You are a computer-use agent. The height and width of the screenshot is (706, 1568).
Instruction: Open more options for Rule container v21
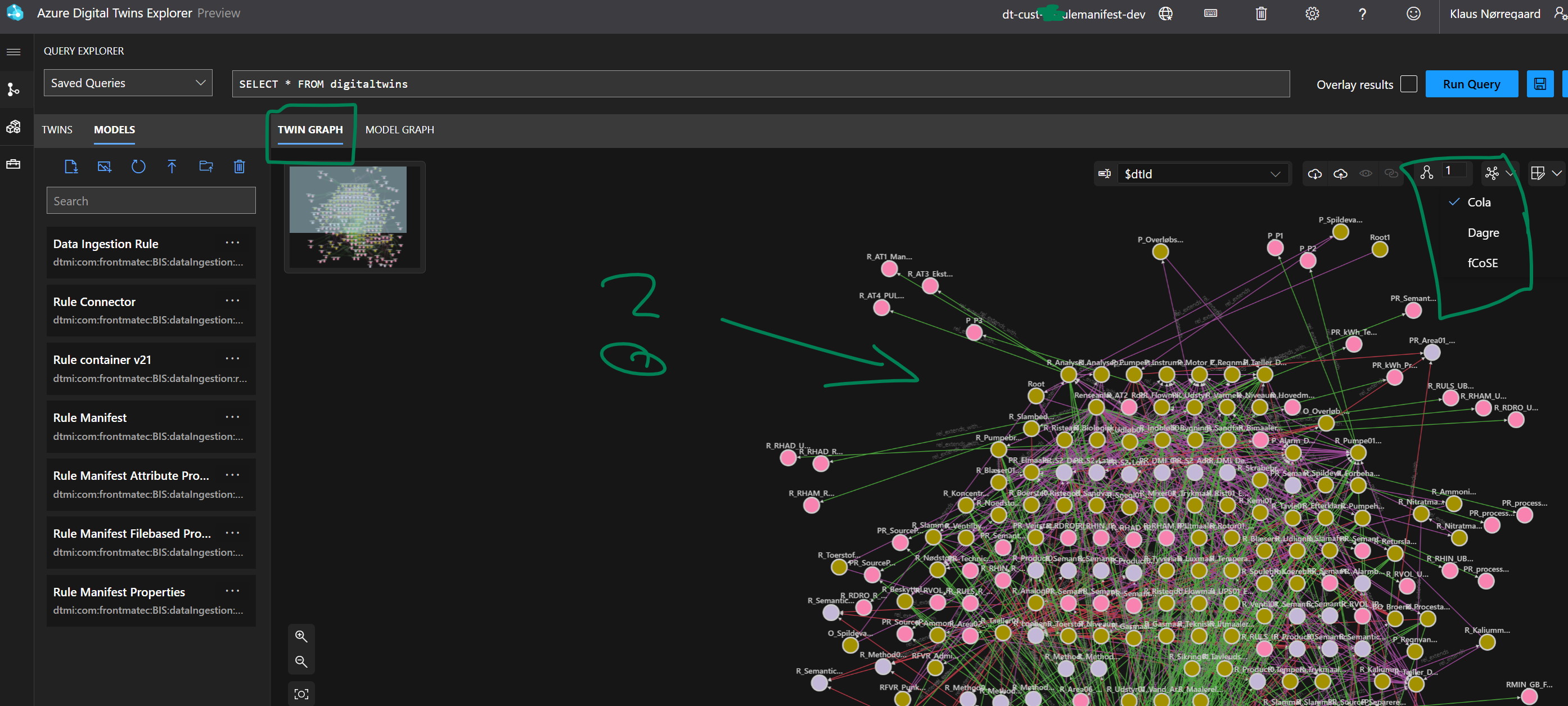click(232, 359)
